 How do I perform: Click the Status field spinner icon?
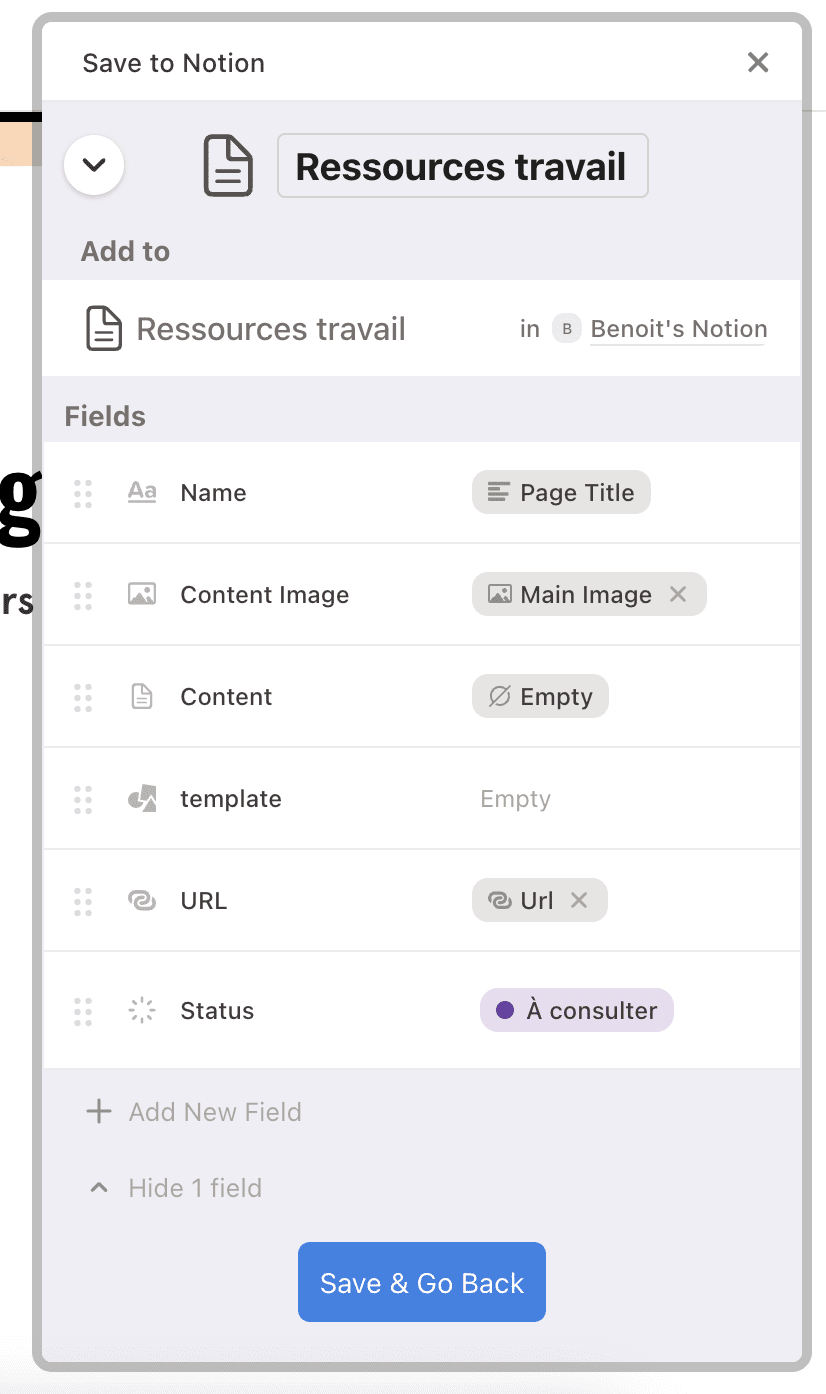pos(142,1010)
